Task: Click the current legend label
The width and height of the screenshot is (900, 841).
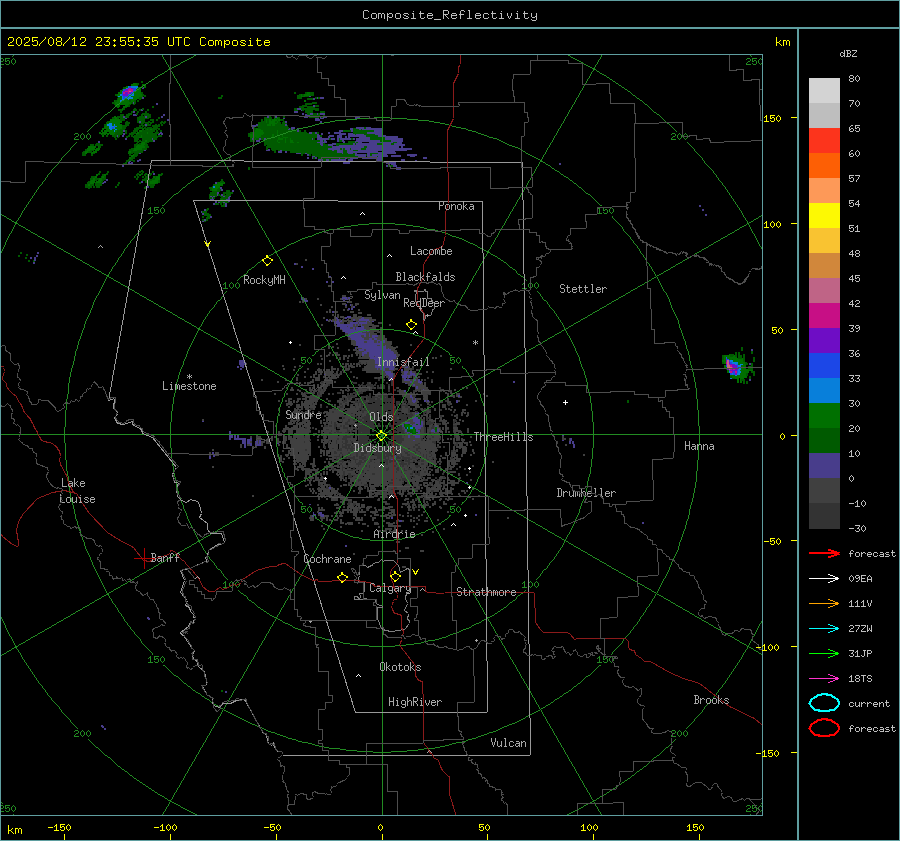Action: tap(869, 703)
